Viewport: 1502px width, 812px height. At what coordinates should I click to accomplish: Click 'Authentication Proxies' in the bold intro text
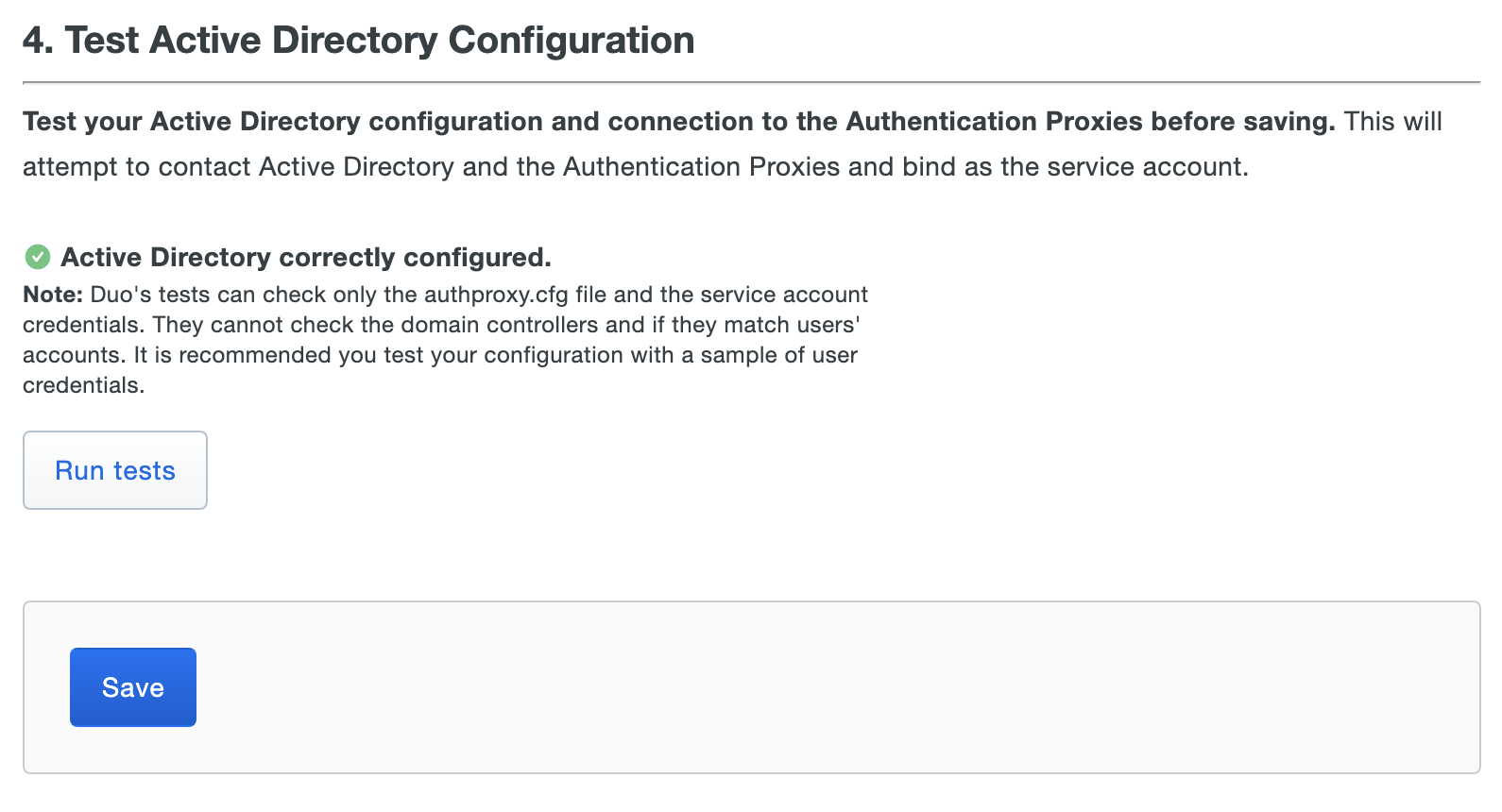994,122
